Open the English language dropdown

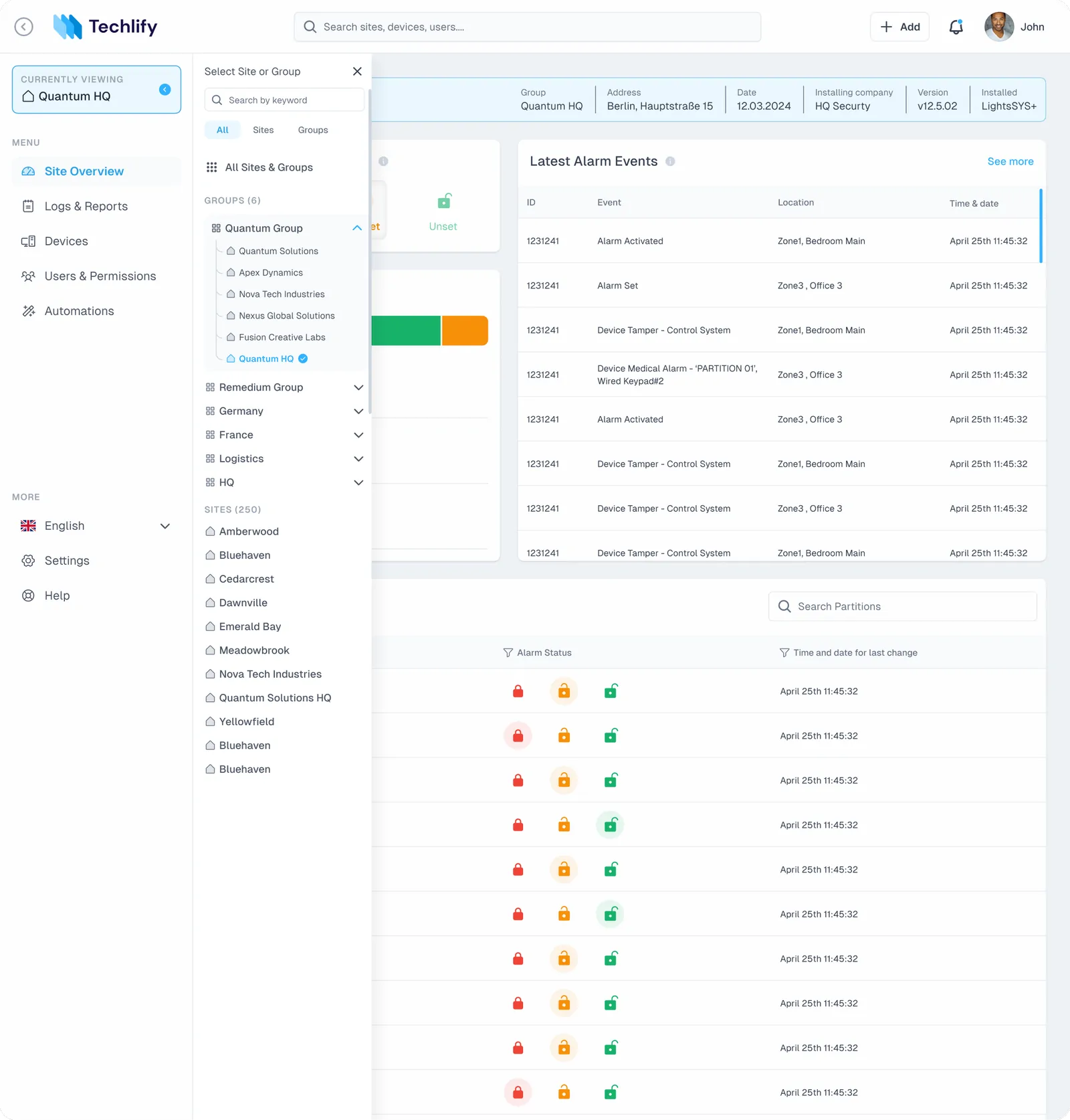pos(96,526)
